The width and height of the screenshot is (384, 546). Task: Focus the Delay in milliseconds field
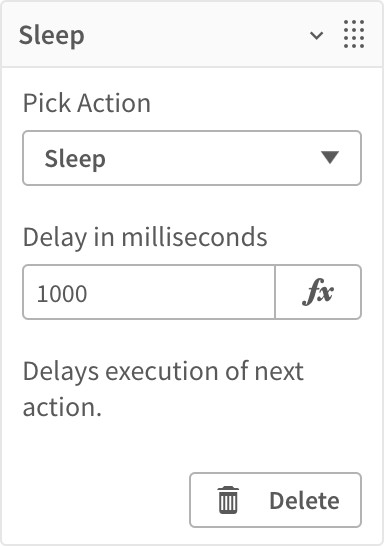tap(149, 292)
